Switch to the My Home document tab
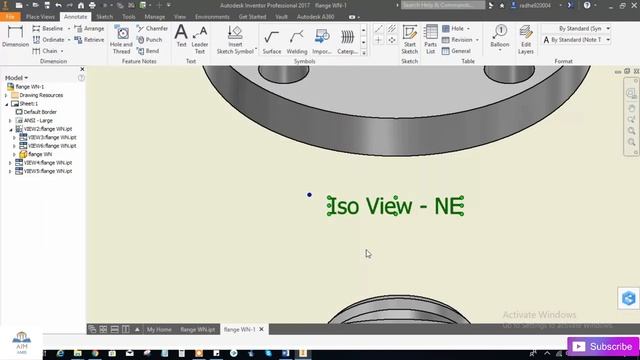 tap(159, 329)
